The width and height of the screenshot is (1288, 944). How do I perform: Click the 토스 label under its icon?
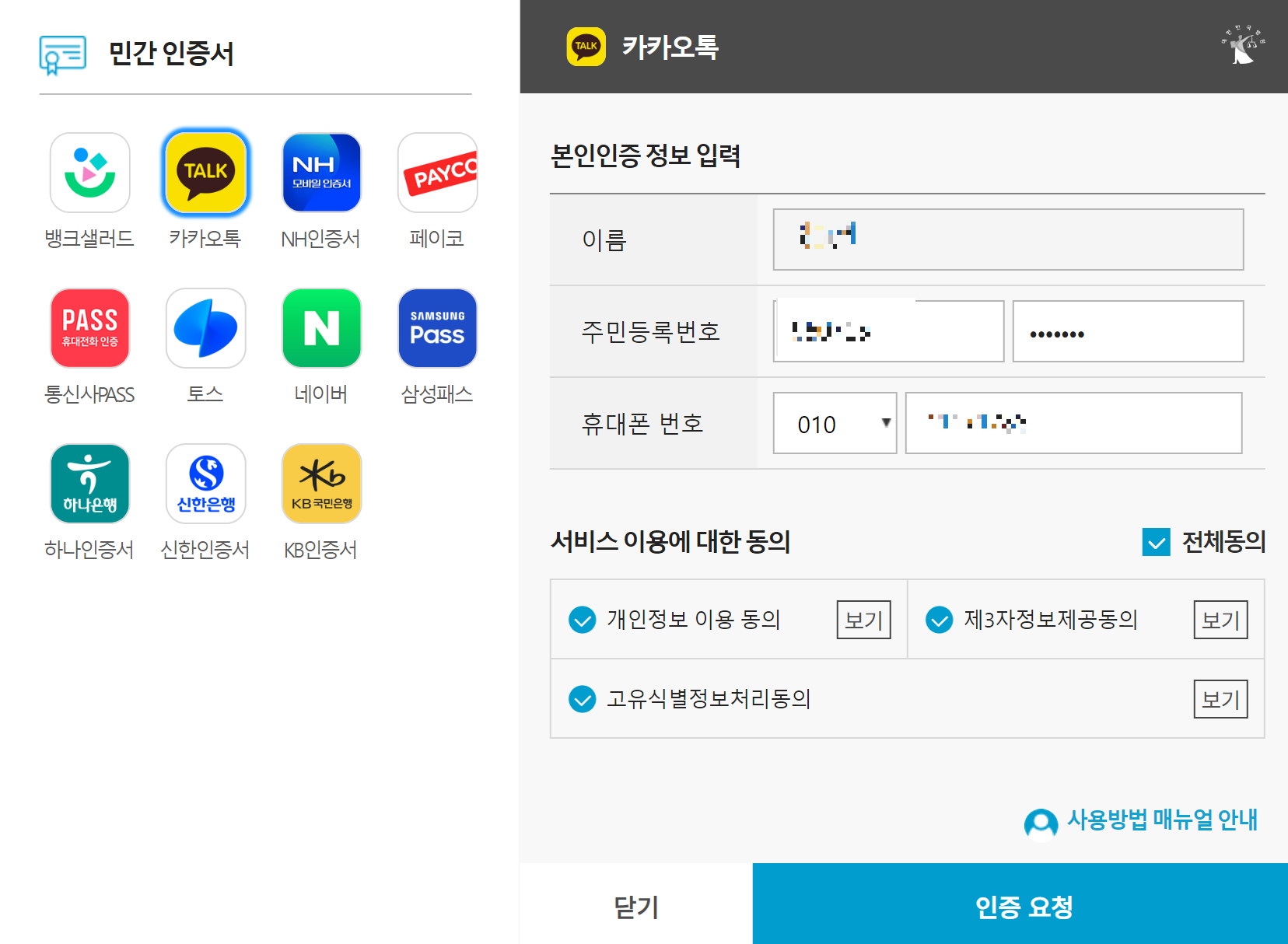coord(205,393)
